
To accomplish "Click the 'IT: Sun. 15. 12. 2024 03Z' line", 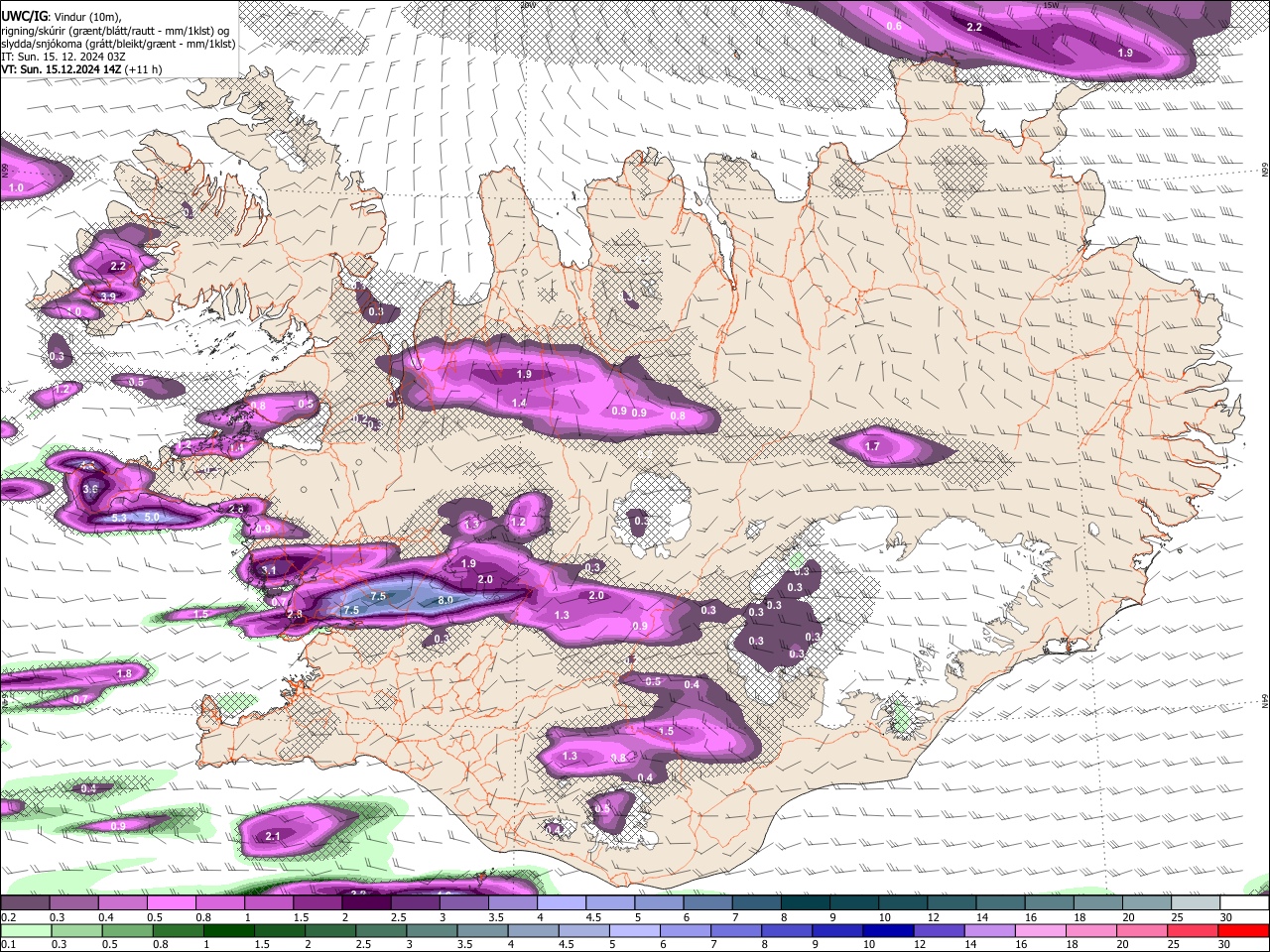I will (63, 57).
